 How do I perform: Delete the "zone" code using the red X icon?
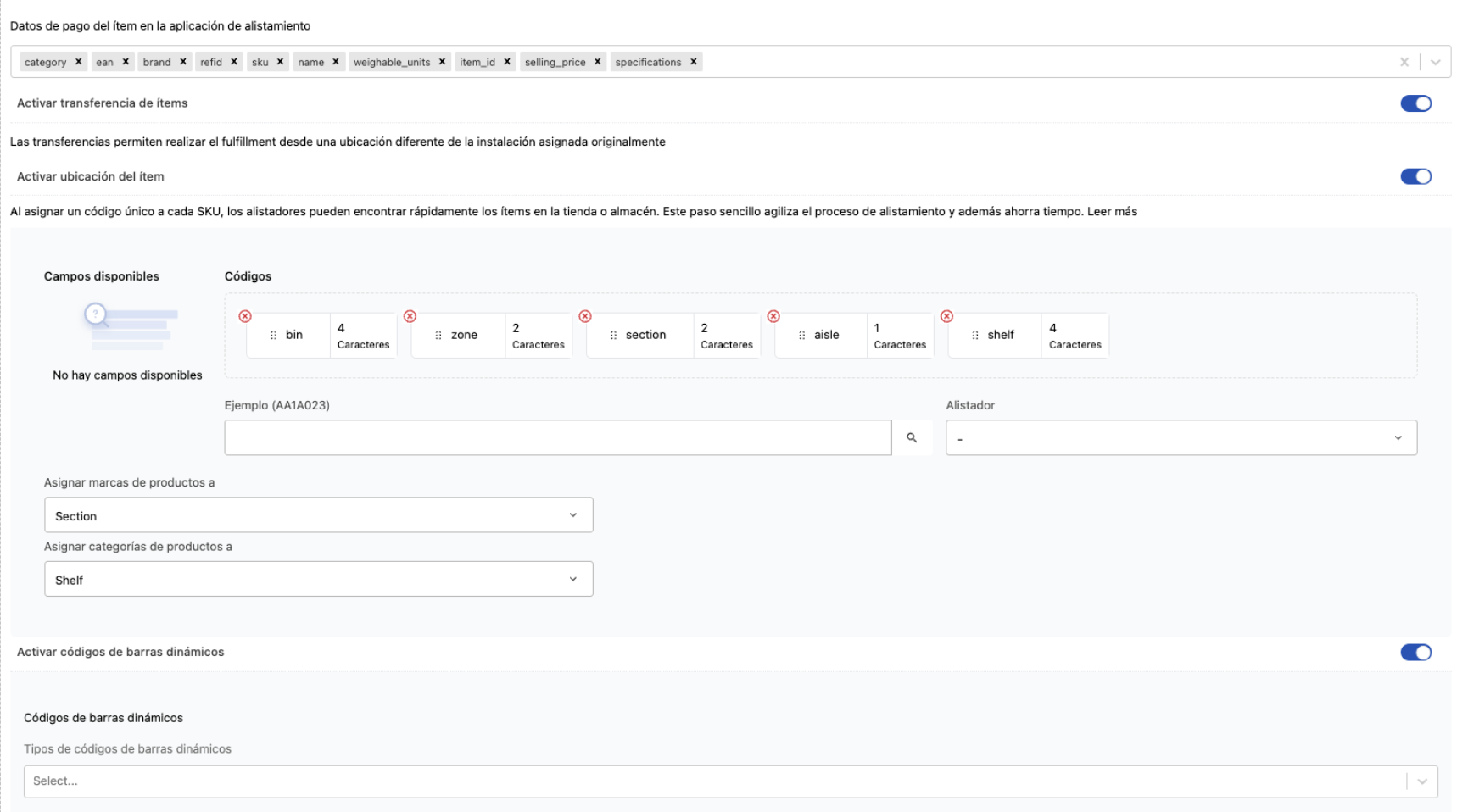coord(411,316)
